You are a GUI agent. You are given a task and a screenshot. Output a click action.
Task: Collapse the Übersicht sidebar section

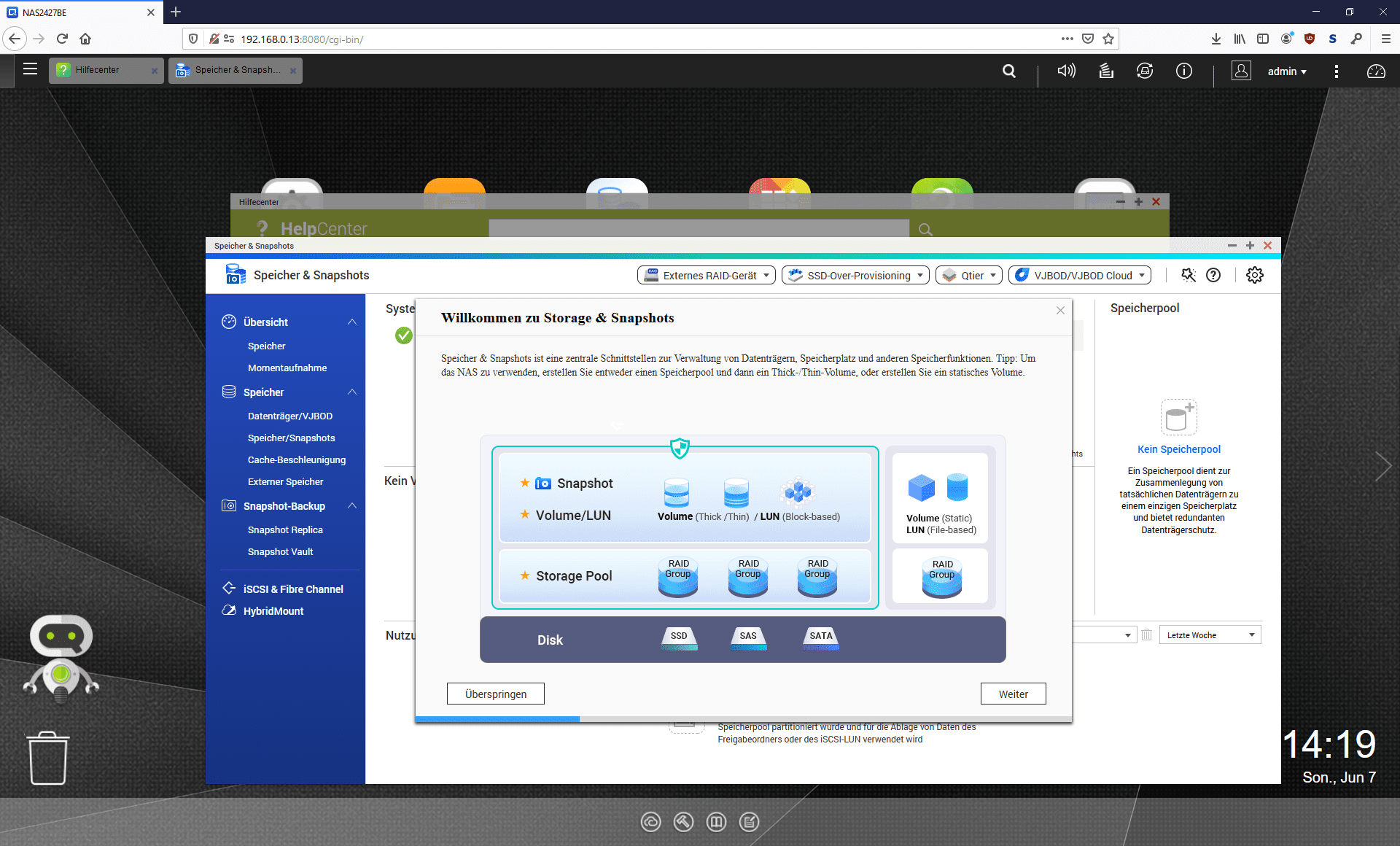point(352,322)
